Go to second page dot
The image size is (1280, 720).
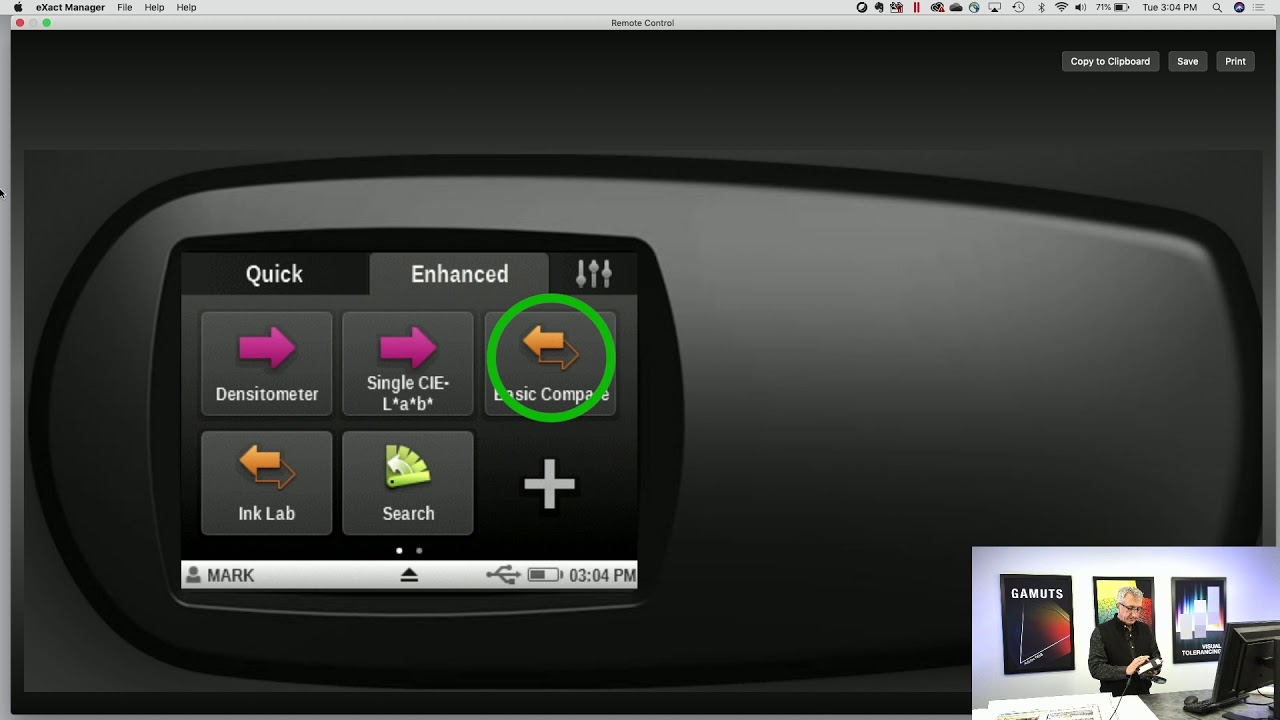point(419,550)
